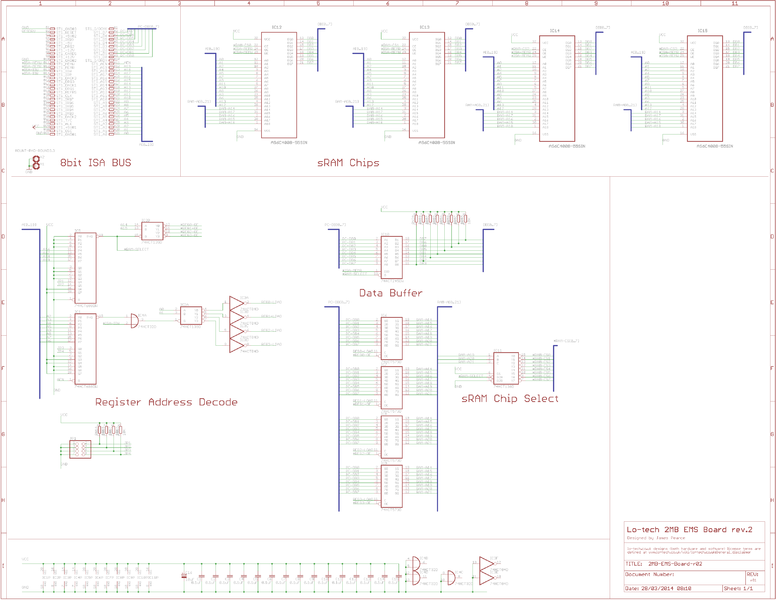Image resolution: width=776 pixels, height=600 pixels.
Task: Click the 'Register Address Decode' label
Action: 166,402
